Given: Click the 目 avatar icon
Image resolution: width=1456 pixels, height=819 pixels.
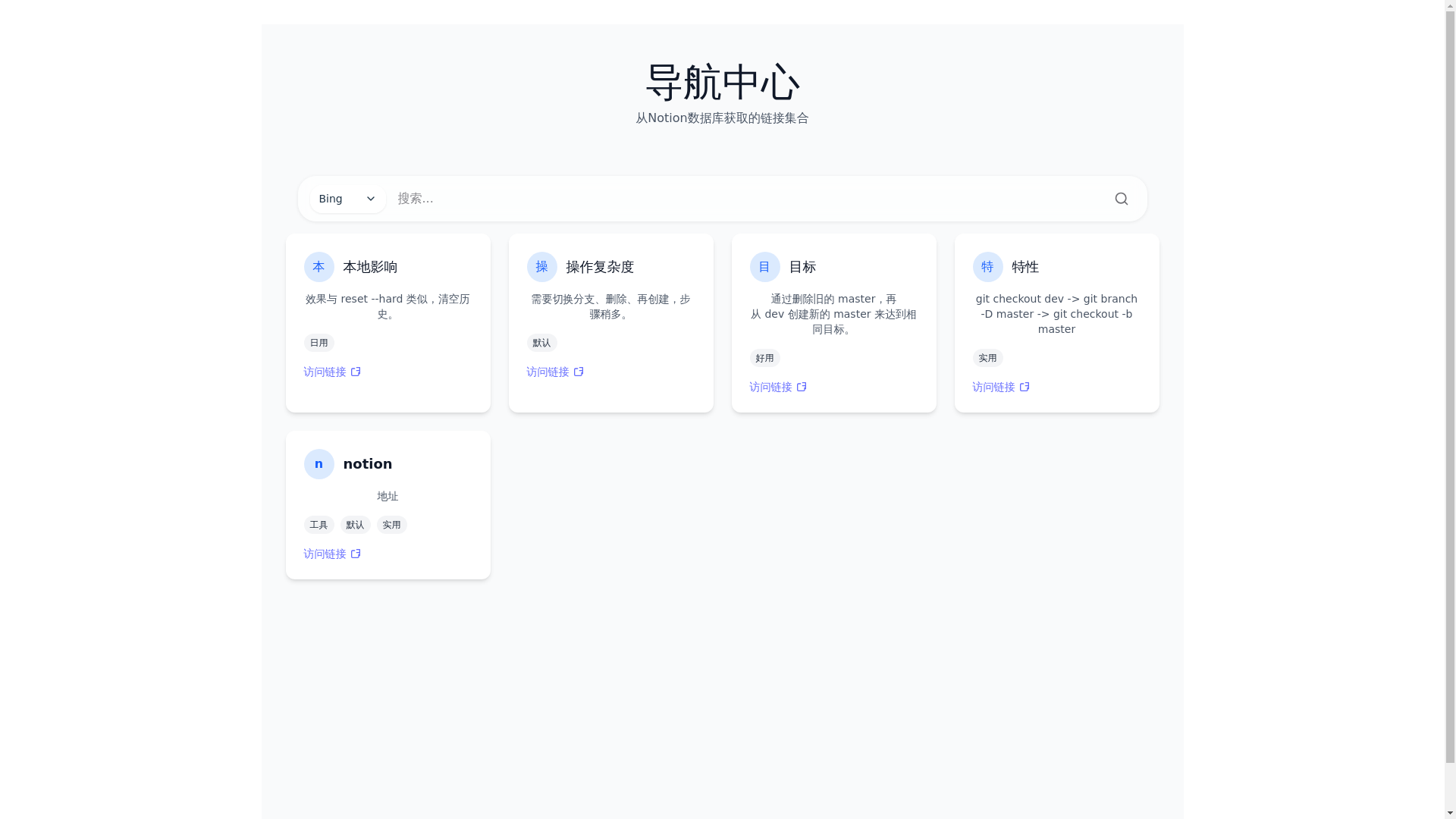Looking at the screenshot, I should (x=764, y=267).
